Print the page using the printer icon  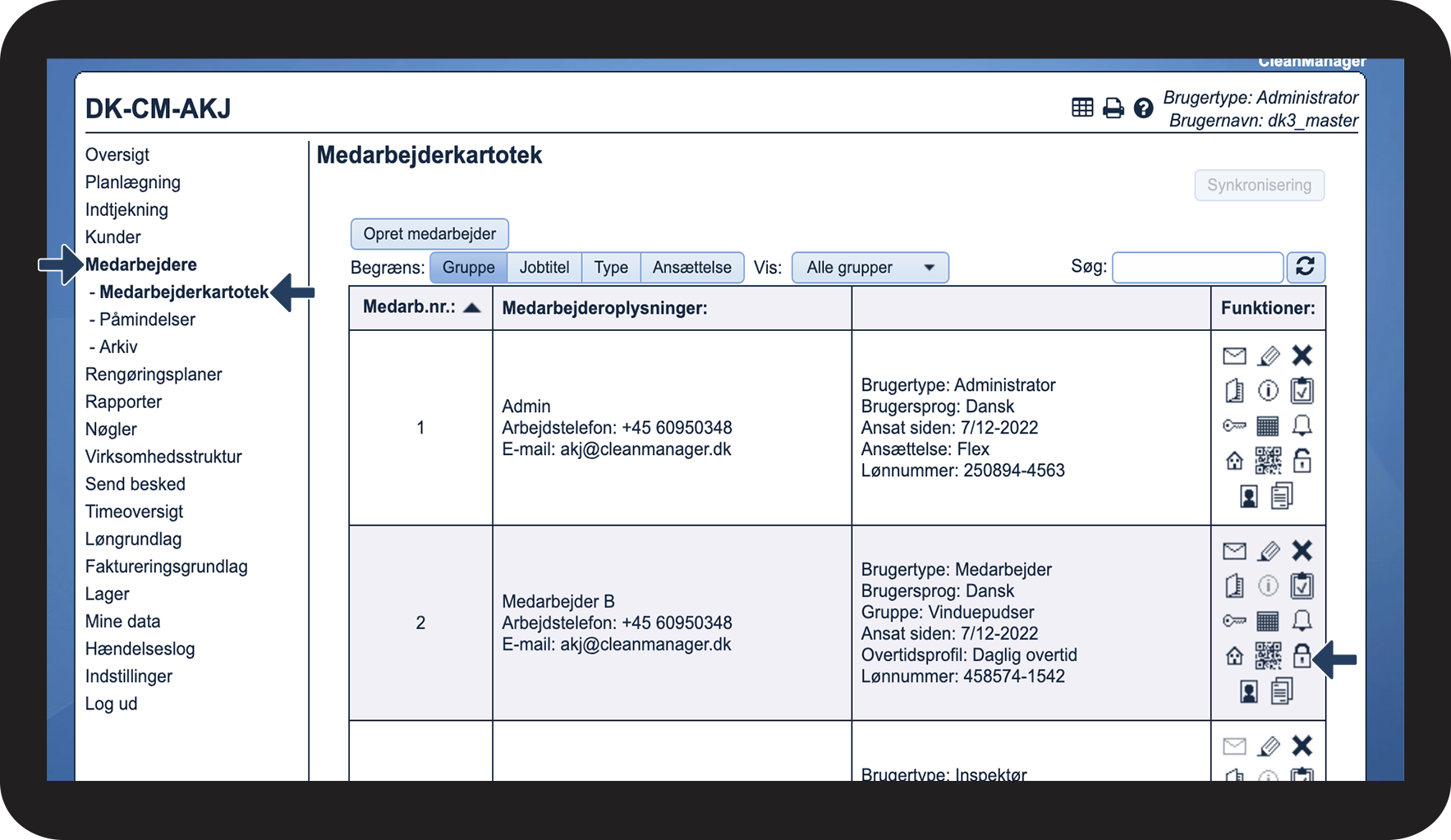point(1114,108)
